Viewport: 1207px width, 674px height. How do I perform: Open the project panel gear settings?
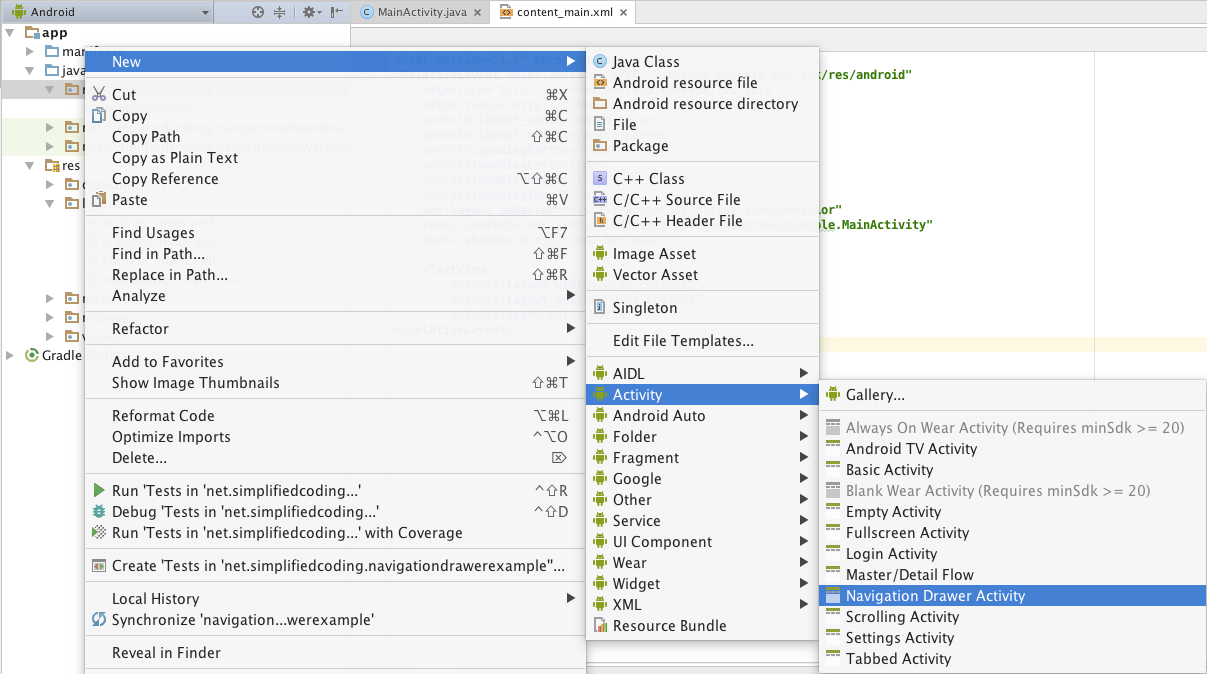click(309, 12)
